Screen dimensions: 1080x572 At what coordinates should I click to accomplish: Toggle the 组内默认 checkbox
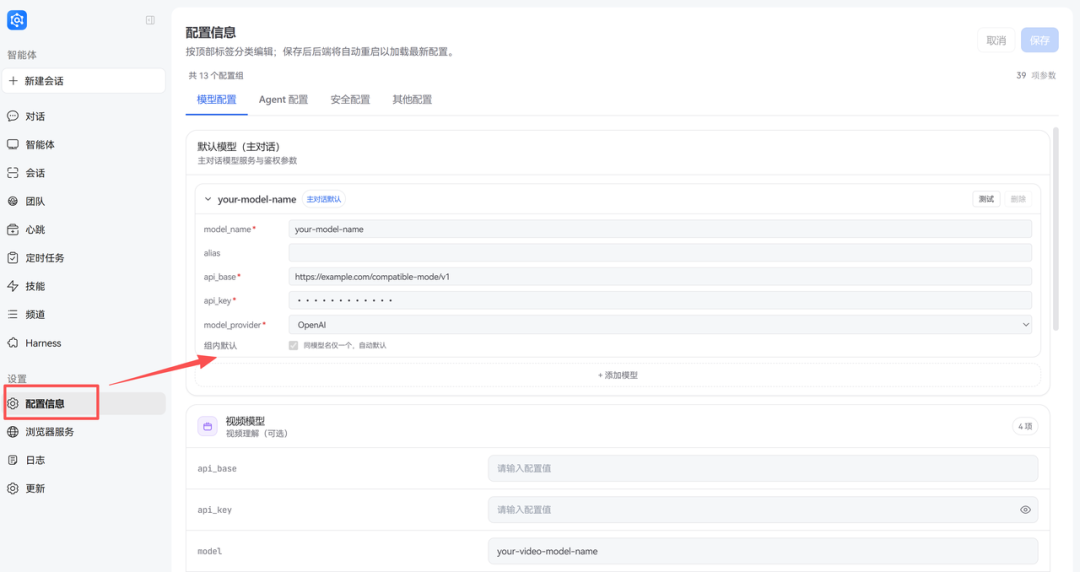pos(293,345)
